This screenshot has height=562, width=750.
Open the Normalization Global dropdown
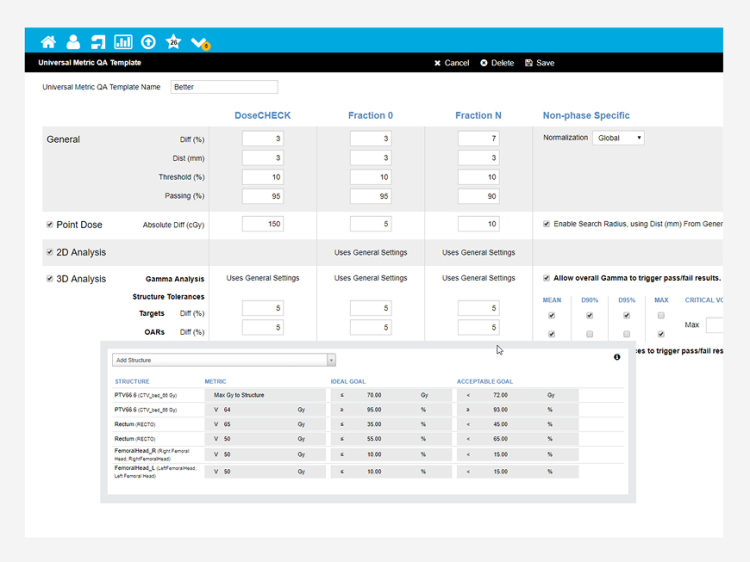click(x=618, y=138)
